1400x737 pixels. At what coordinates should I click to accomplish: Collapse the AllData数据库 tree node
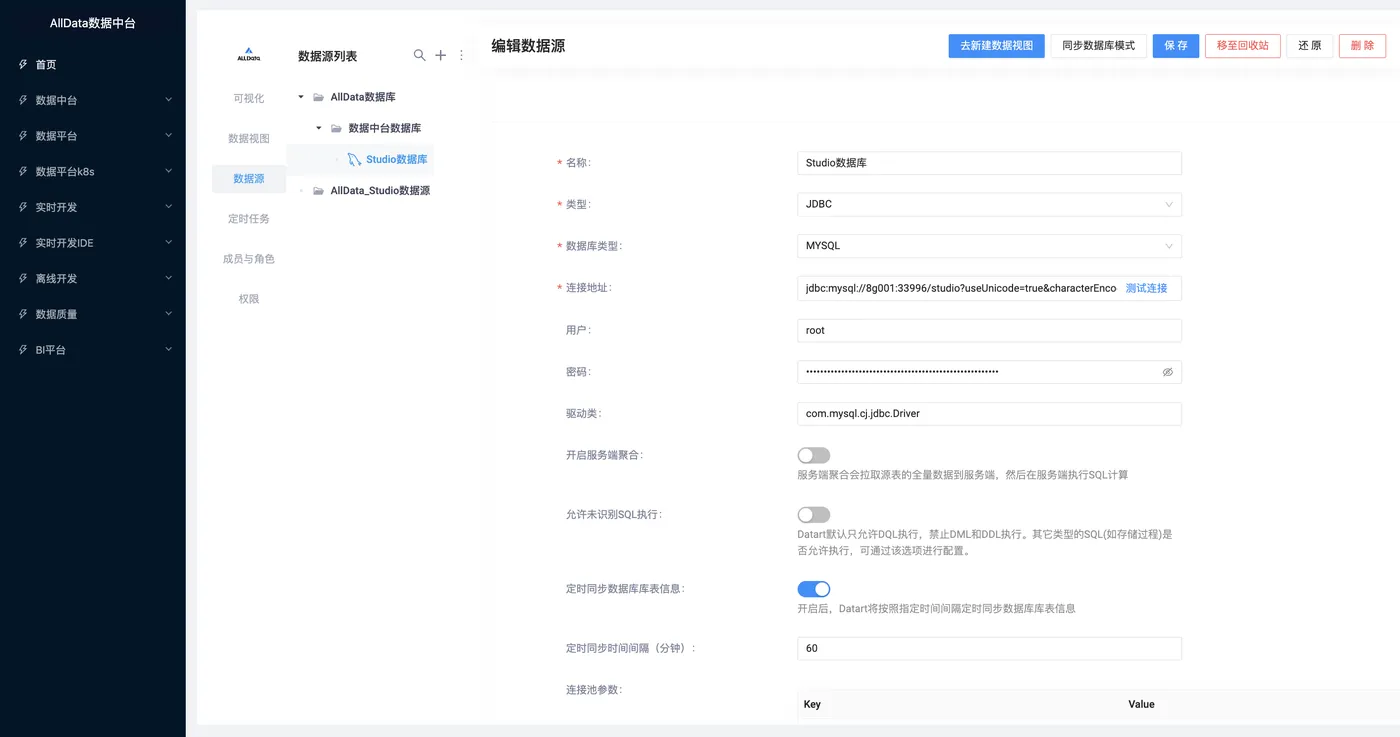point(301,97)
